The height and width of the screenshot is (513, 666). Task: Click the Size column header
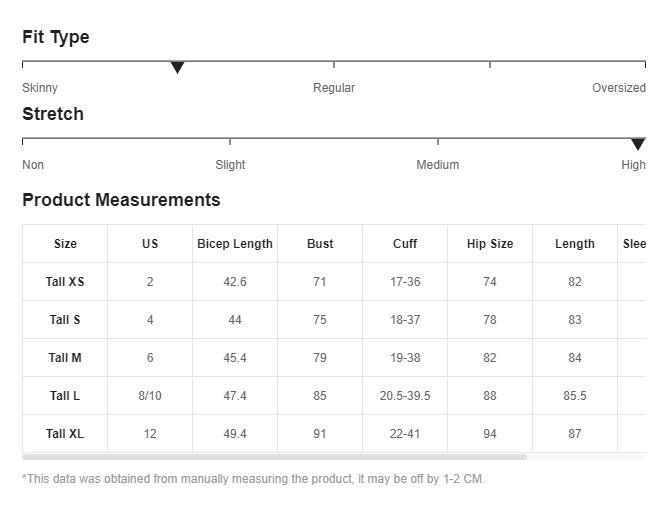65,244
